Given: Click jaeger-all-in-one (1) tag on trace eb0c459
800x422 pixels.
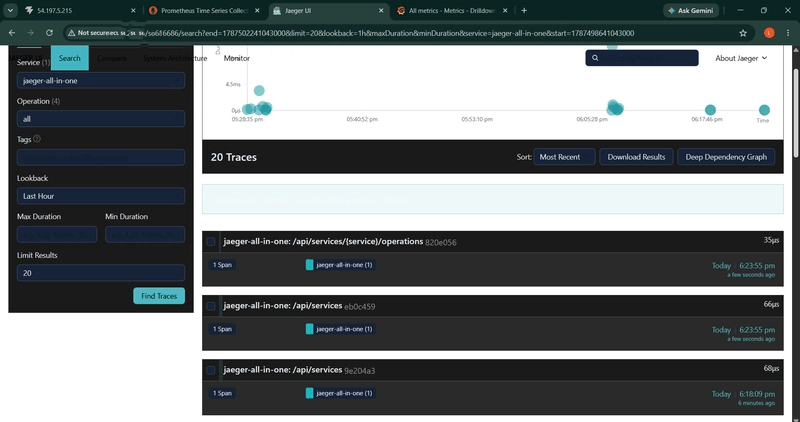Looking at the screenshot, I should pyautogui.click(x=340, y=329).
